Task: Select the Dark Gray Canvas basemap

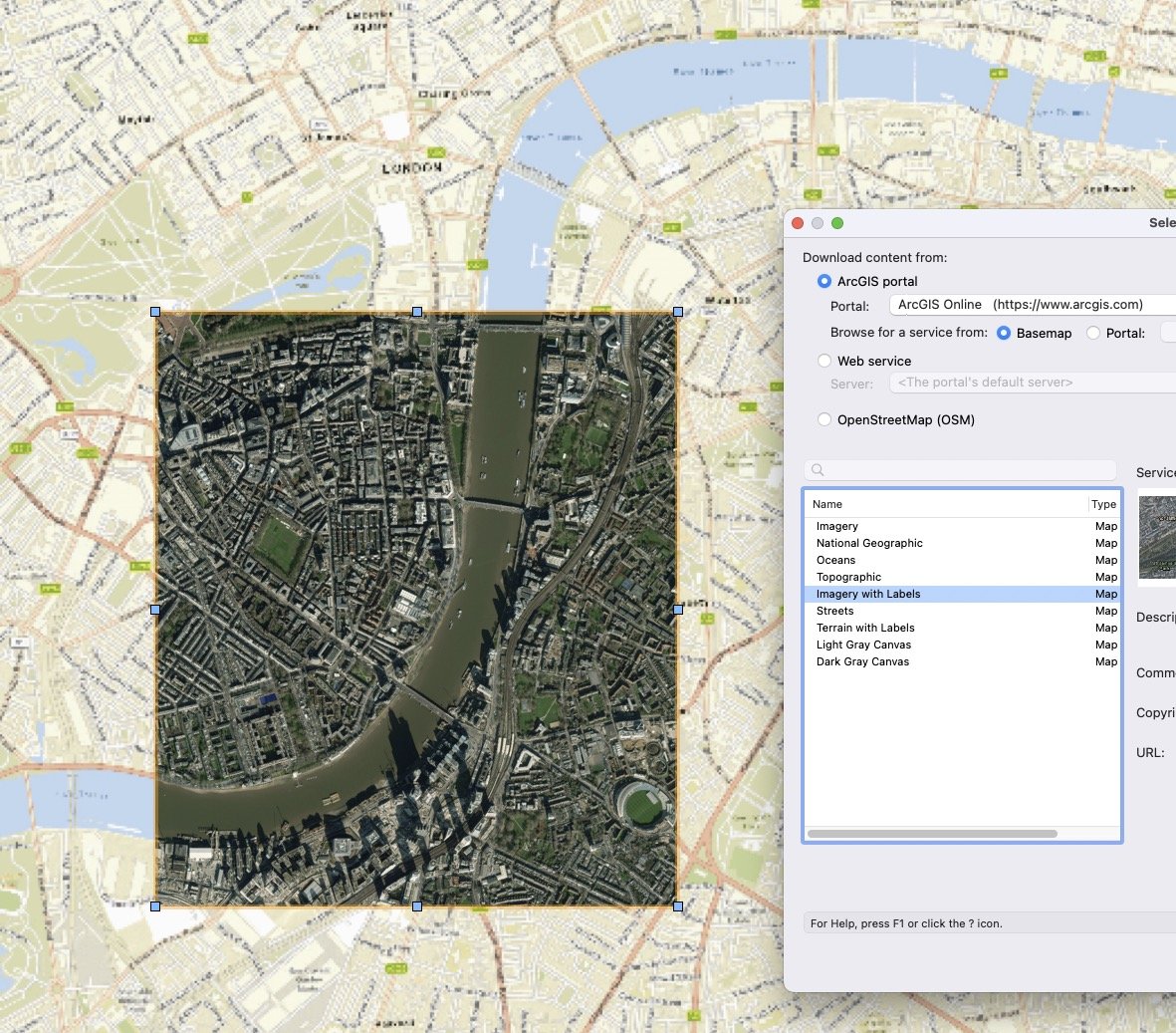Action: (862, 661)
